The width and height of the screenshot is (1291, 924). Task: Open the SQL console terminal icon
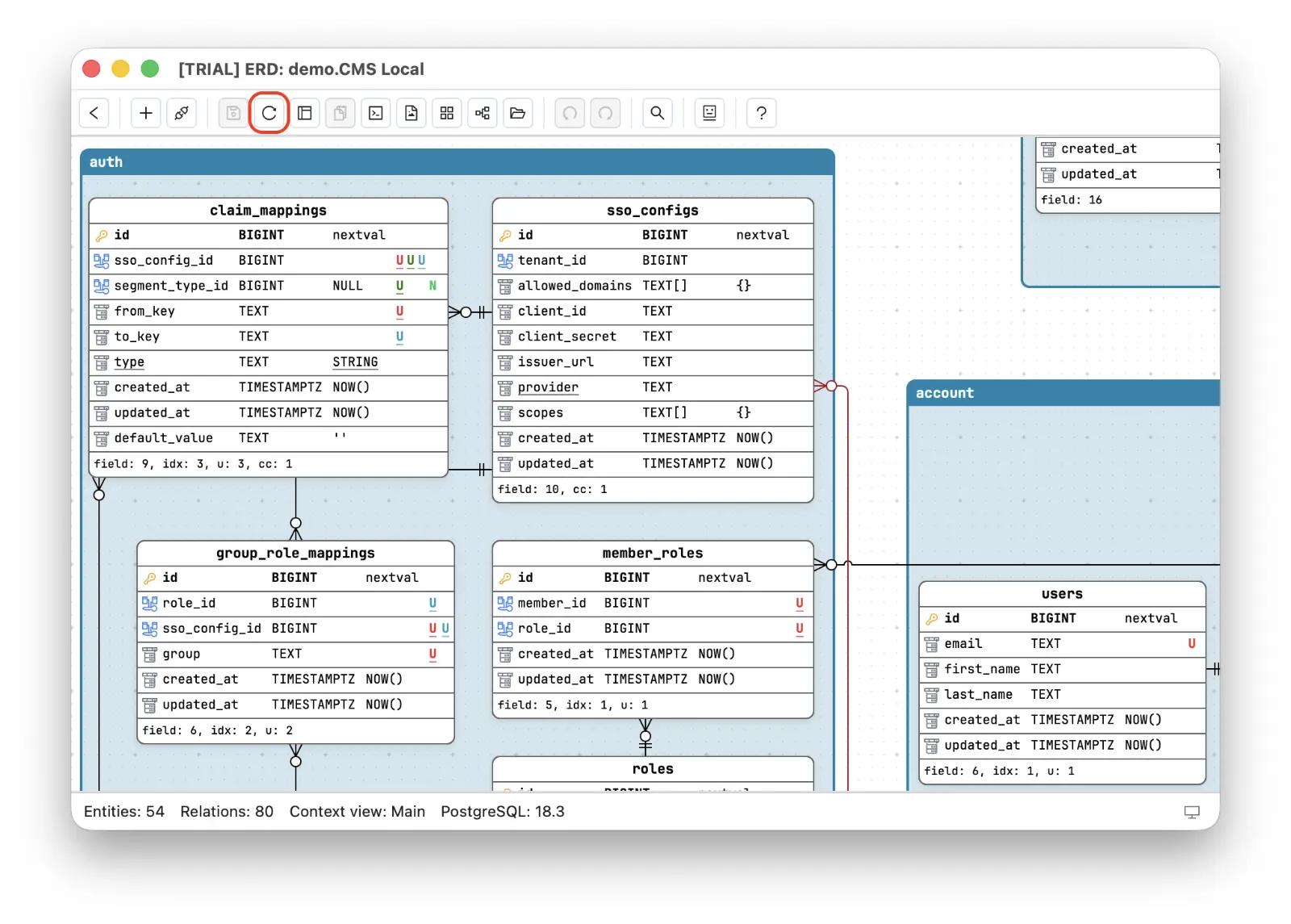pyautogui.click(x=376, y=113)
